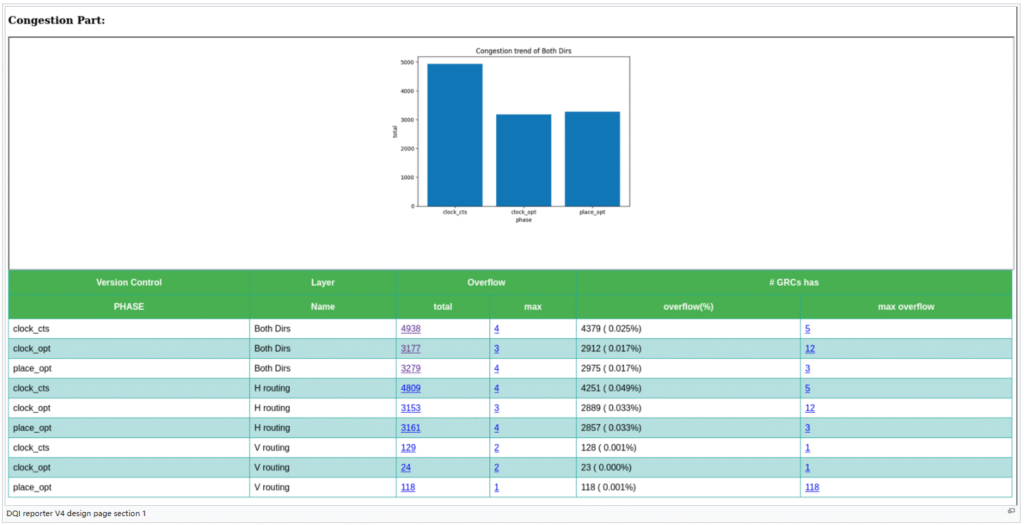Click the 3279 total overflow link
Viewport: 1024px width, 525px height.
410,368
